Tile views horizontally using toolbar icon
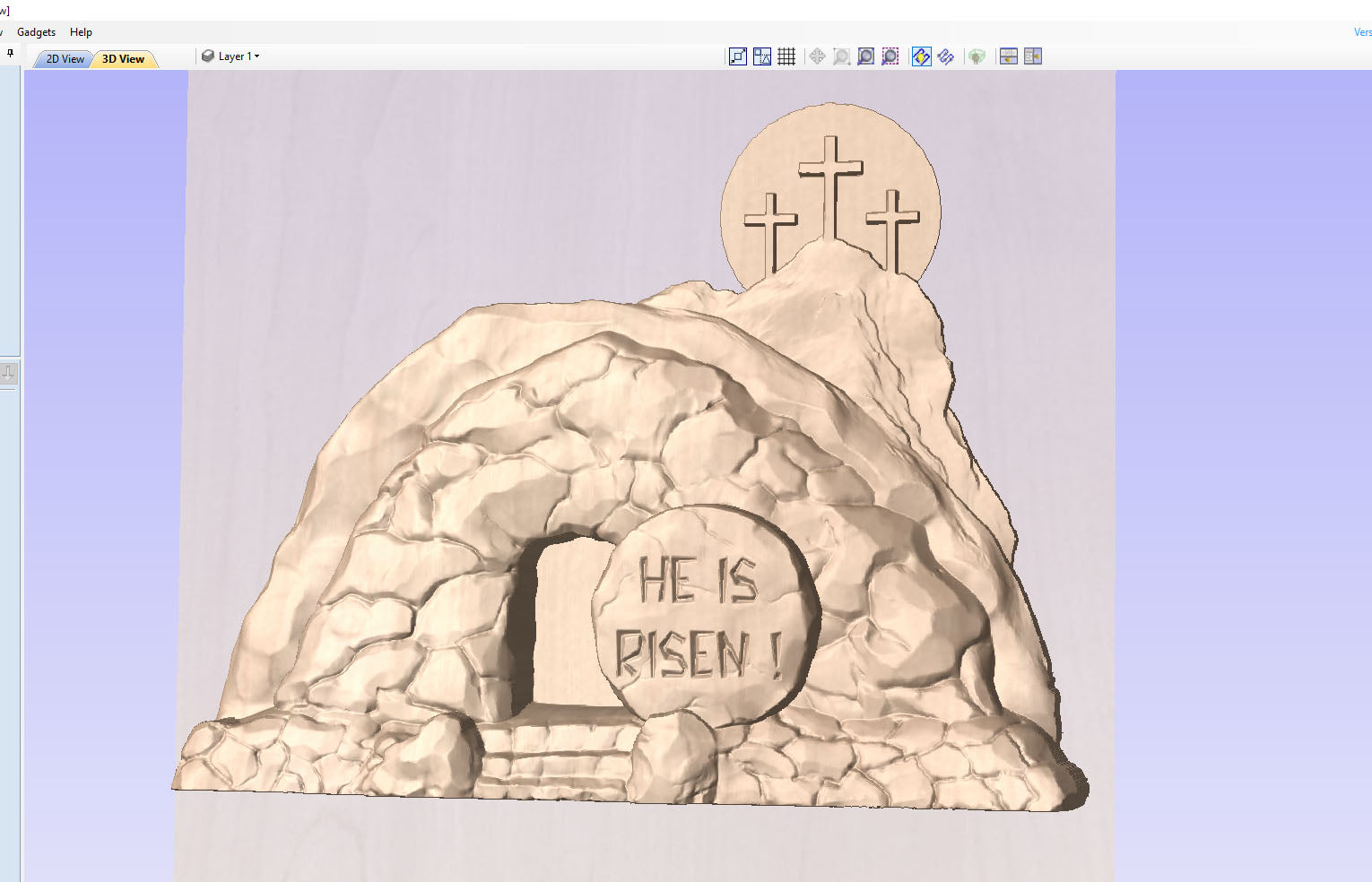 coord(1009,56)
